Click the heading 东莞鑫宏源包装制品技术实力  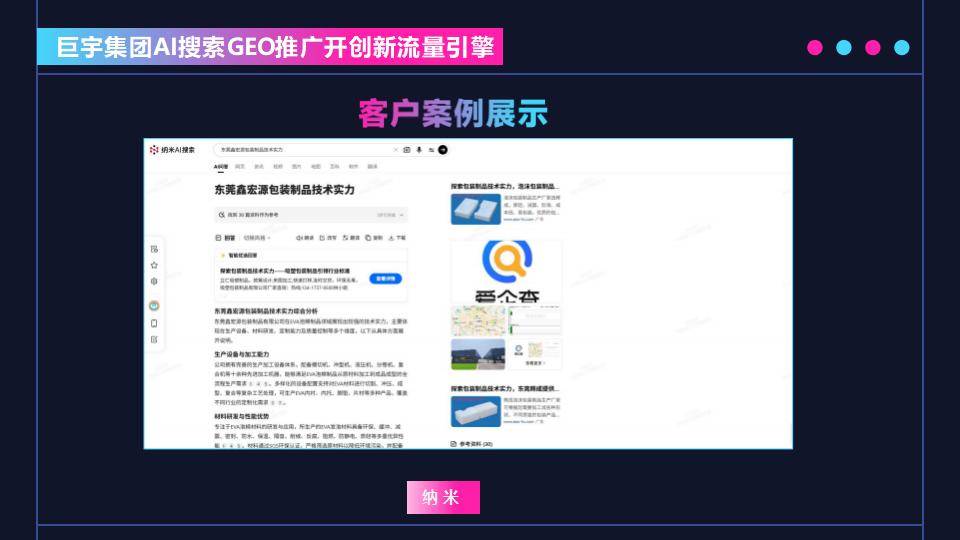click(284, 190)
